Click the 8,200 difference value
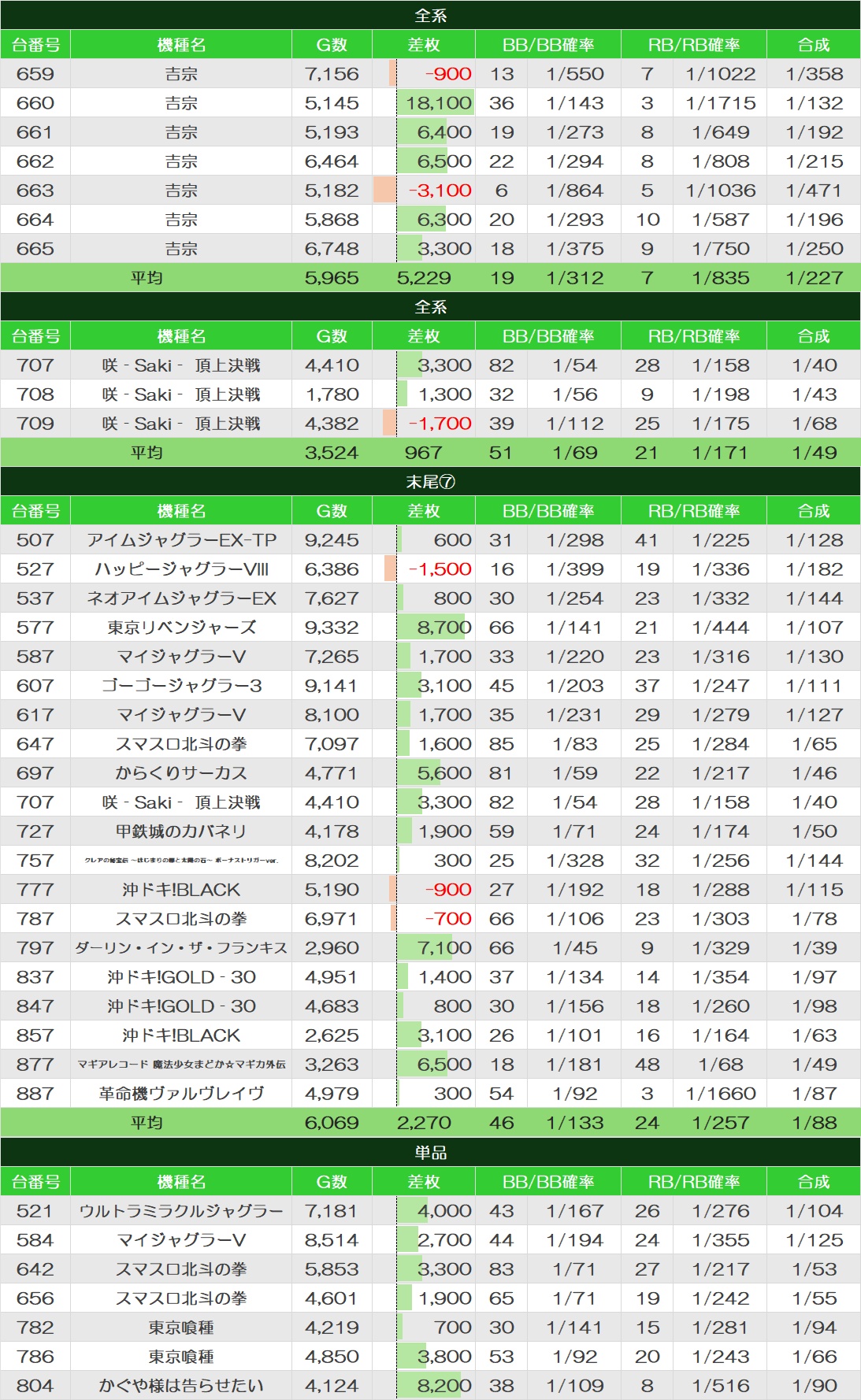 (x=444, y=1386)
